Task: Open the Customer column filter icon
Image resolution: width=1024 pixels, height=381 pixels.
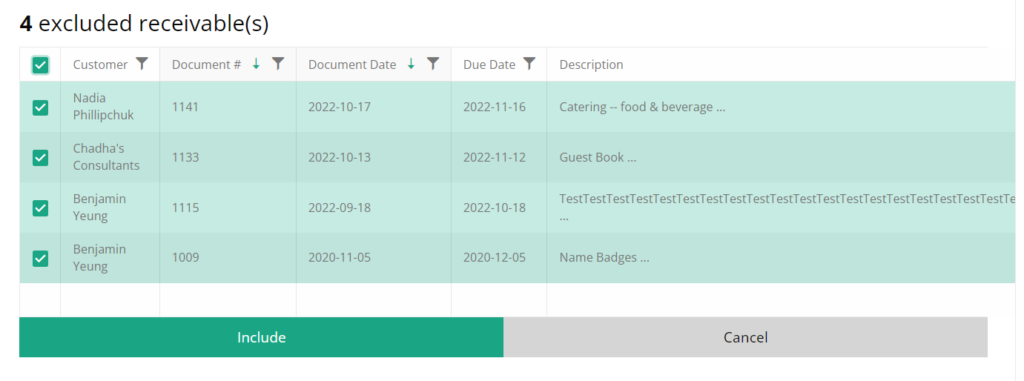Action: 142,63
